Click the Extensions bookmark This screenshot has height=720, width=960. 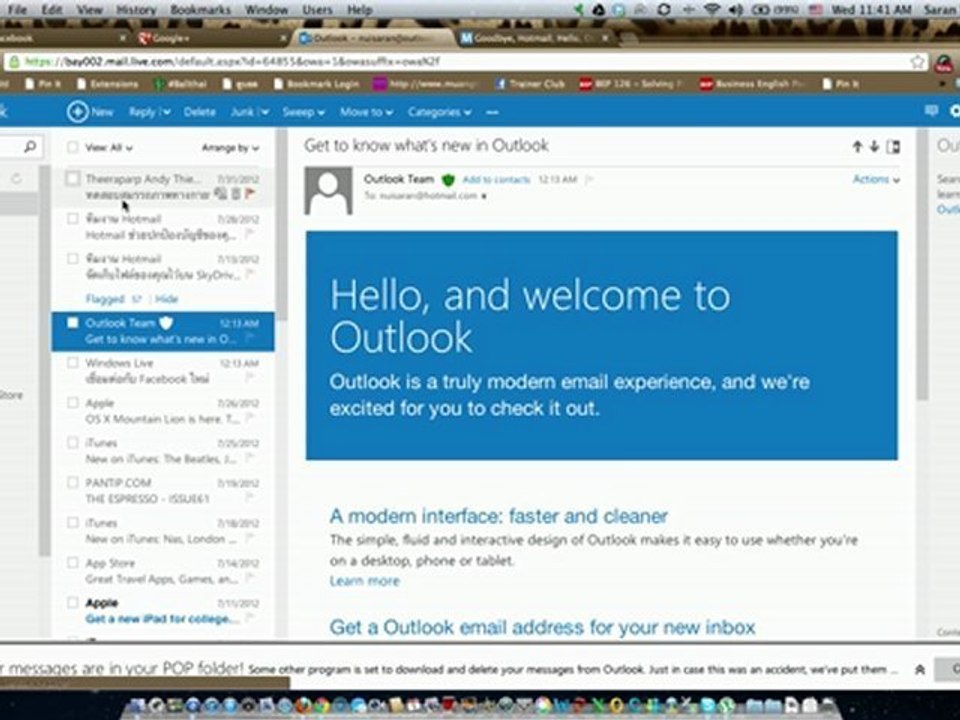point(108,84)
